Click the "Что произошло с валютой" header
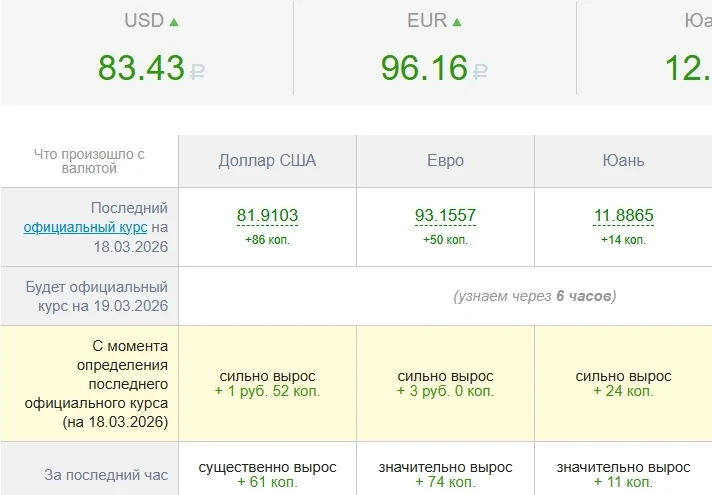The image size is (712, 495). 89,161
